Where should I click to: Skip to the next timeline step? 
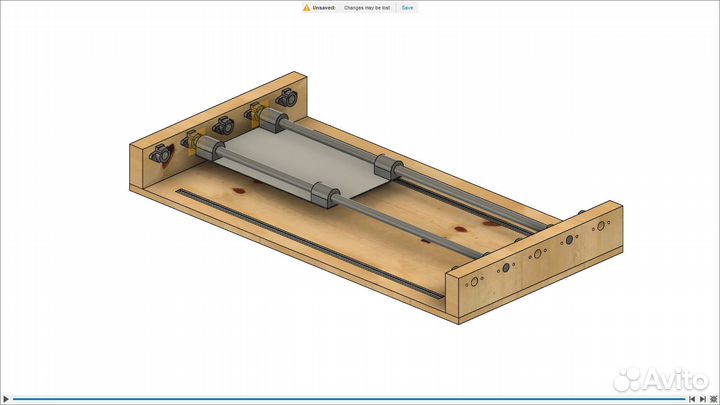[702, 399]
